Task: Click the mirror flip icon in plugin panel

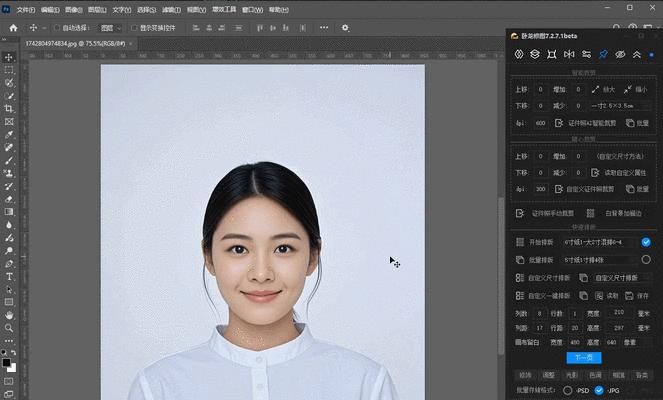Action: 569,54
